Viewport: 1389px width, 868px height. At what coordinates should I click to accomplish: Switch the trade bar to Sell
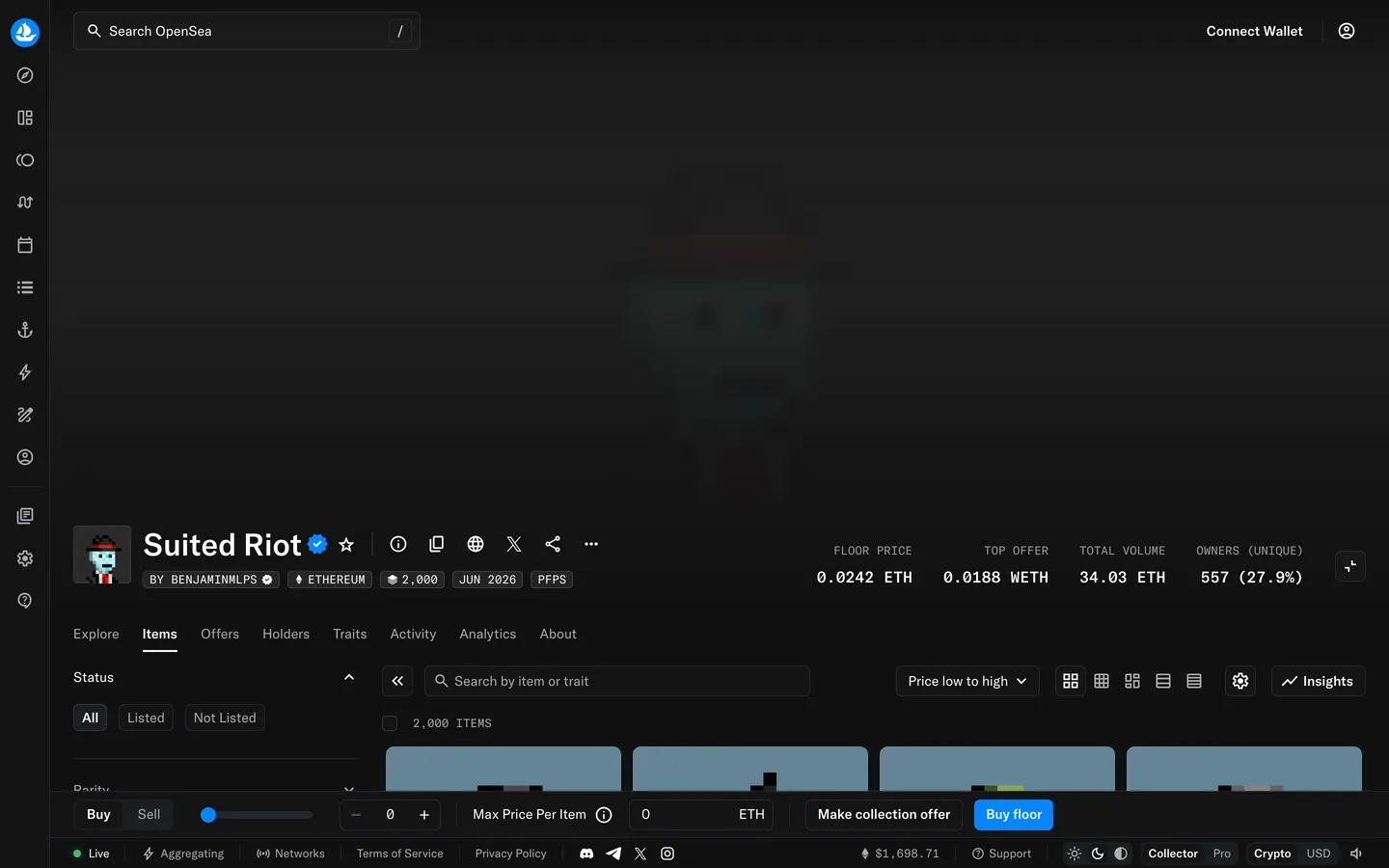(149, 815)
